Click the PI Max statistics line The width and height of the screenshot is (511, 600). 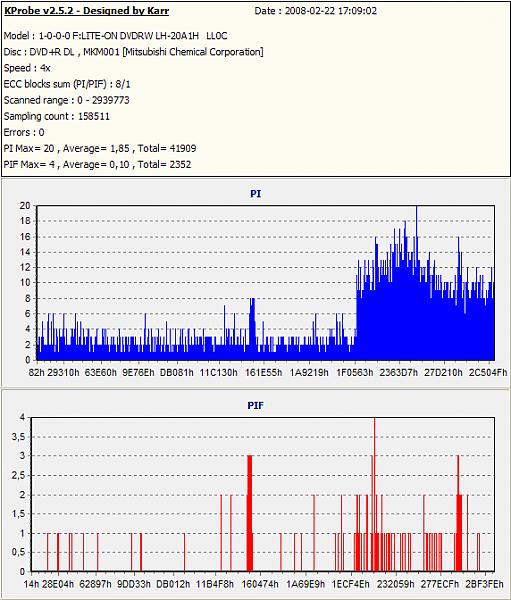[x=100, y=148]
